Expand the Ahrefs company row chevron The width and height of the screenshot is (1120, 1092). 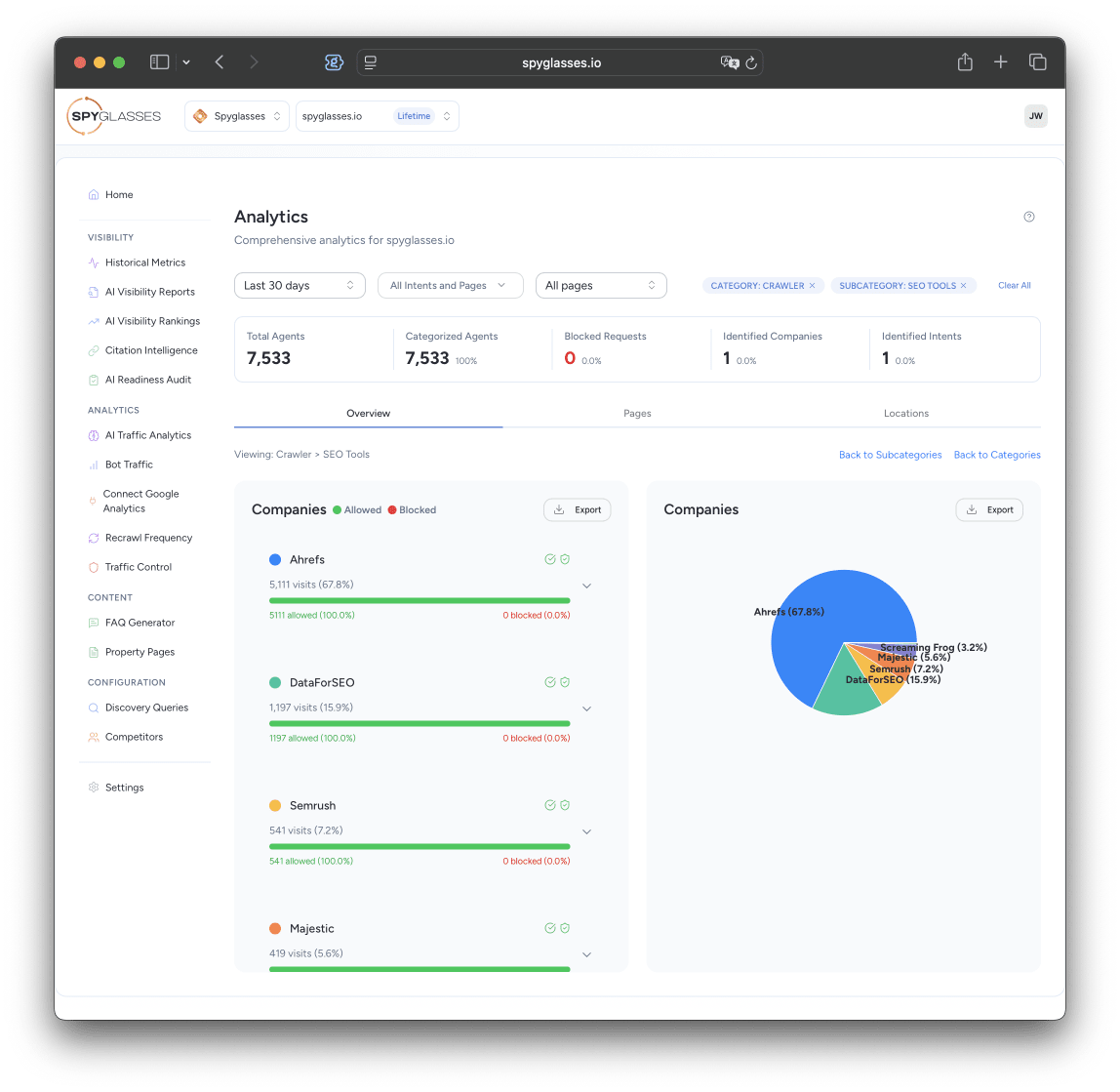586,586
